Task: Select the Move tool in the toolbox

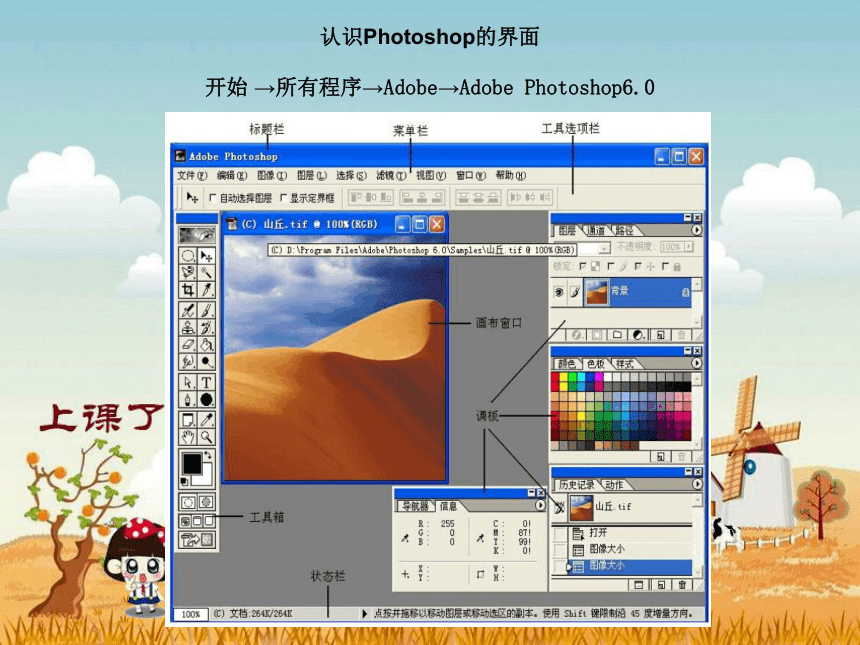Action: pos(206,256)
